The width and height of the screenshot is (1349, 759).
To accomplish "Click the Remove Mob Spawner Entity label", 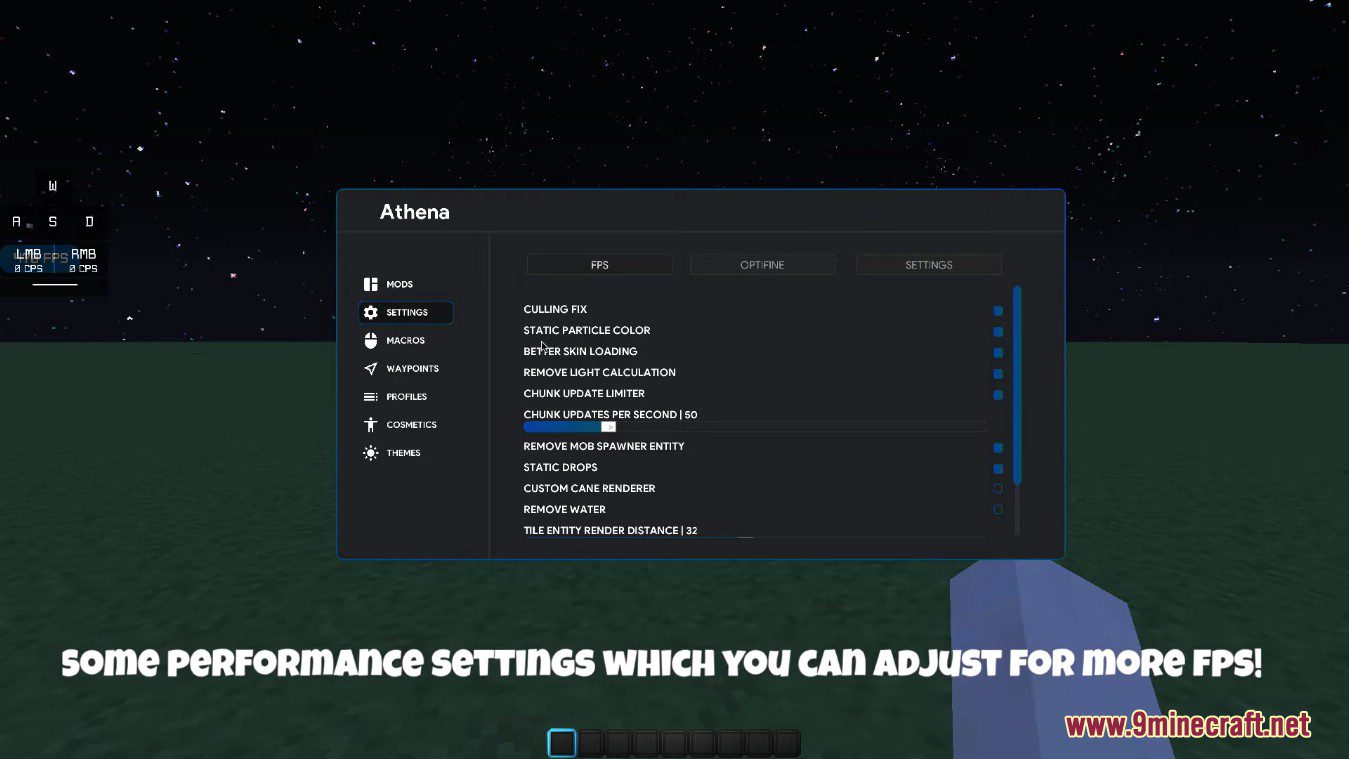I will (604, 447).
